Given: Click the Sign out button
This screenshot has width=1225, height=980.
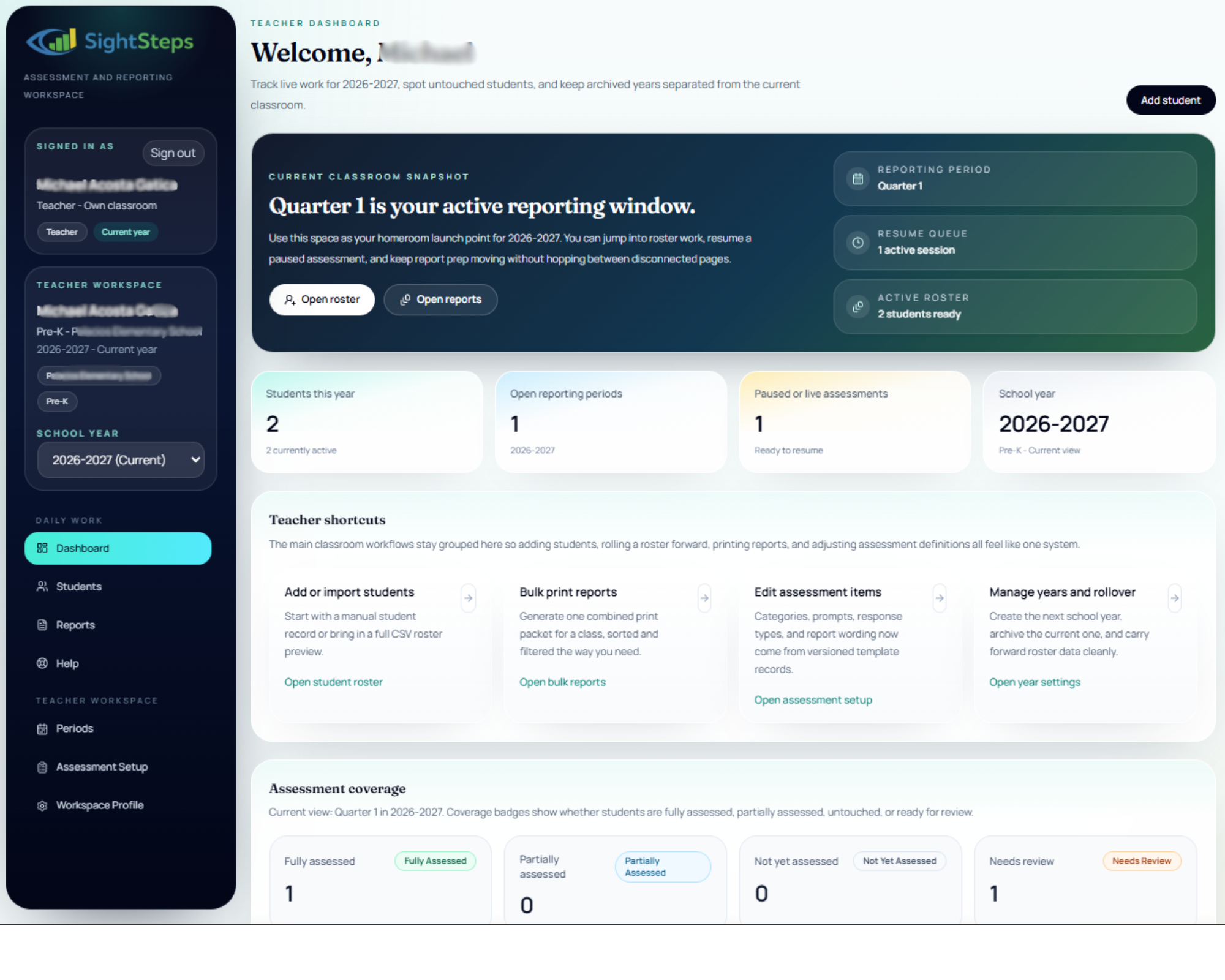Looking at the screenshot, I should pyautogui.click(x=173, y=153).
